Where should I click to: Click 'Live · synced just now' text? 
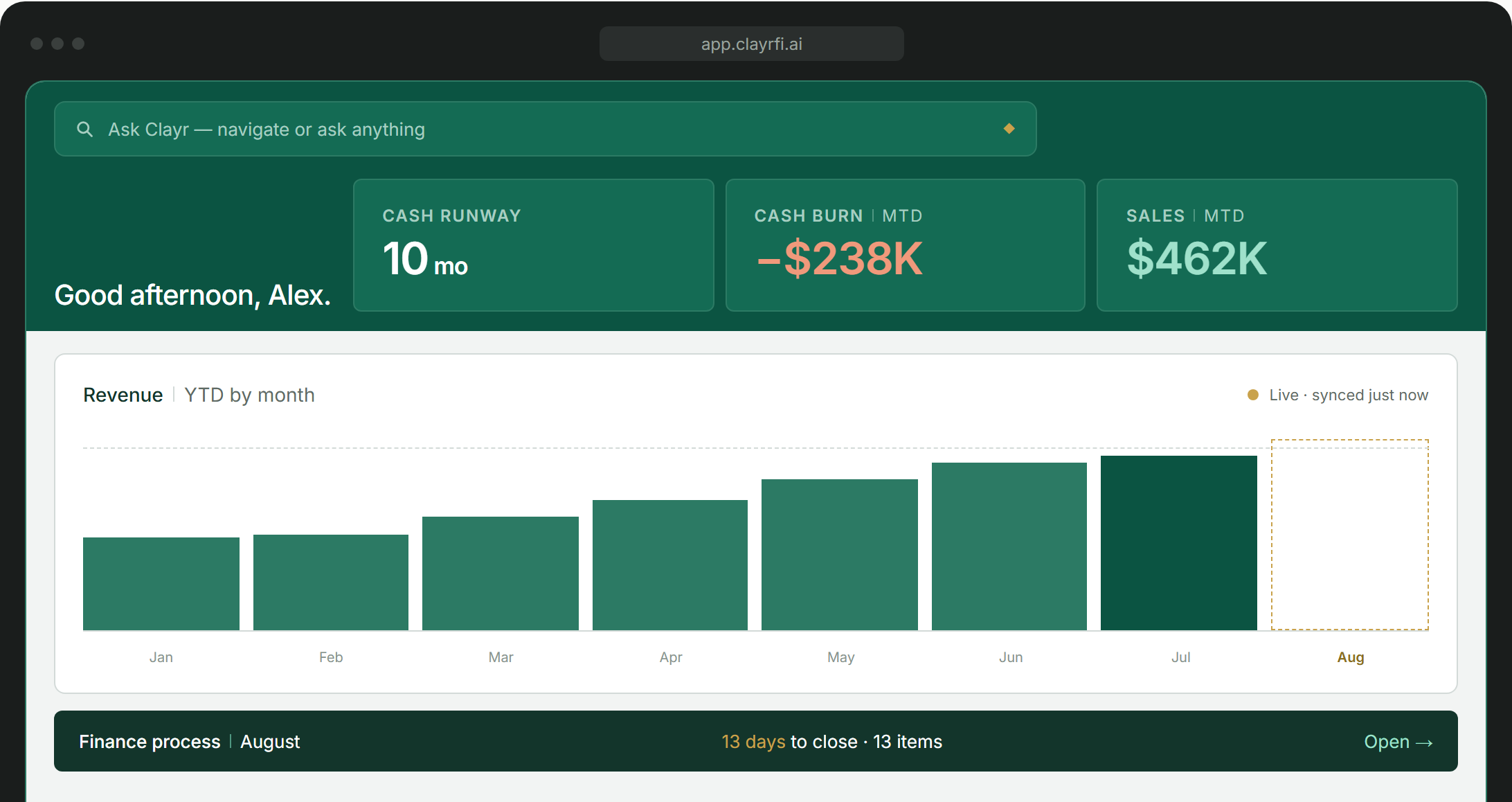coord(1349,395)
